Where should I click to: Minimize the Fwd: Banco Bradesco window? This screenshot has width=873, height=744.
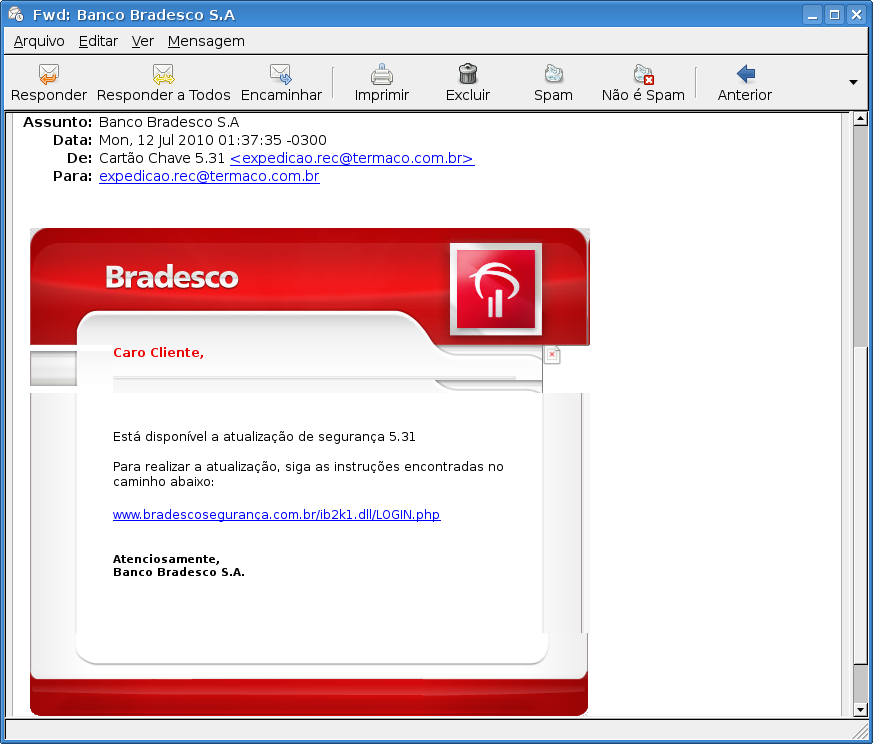point(812,14)
